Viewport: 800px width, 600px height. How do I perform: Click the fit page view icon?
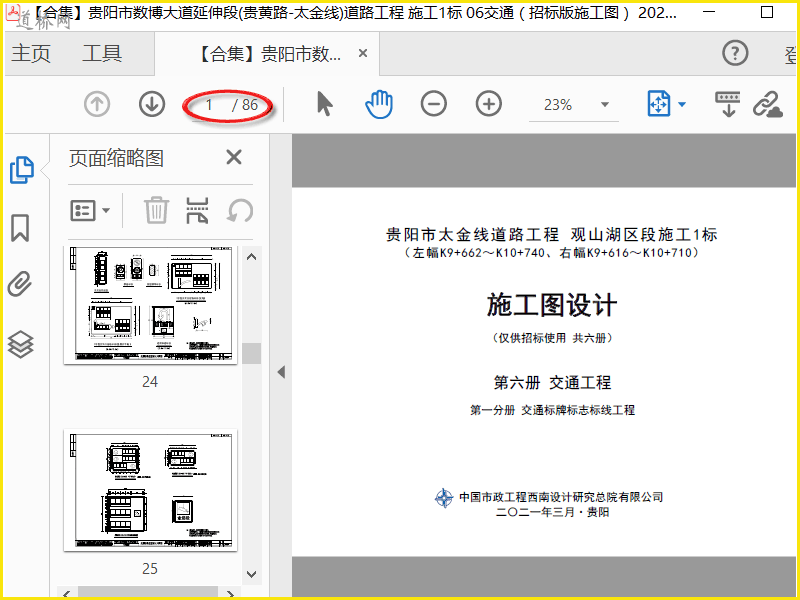pos(659,104)
